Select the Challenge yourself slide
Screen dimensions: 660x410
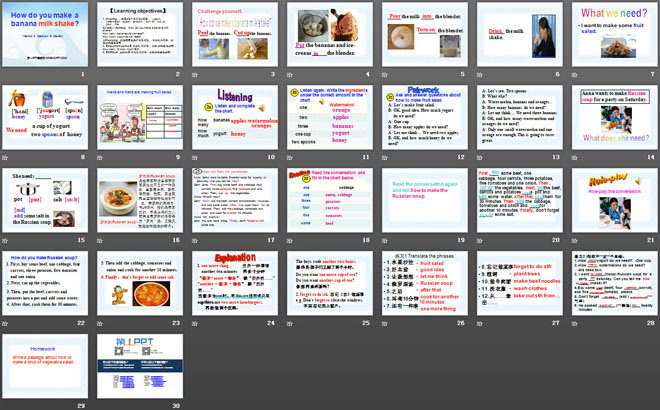point(234,37)
